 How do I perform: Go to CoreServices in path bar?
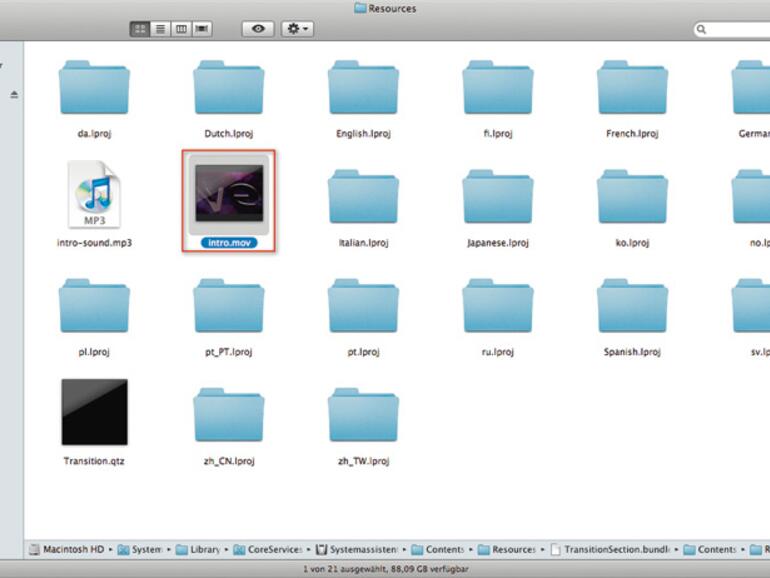[268, 549]
